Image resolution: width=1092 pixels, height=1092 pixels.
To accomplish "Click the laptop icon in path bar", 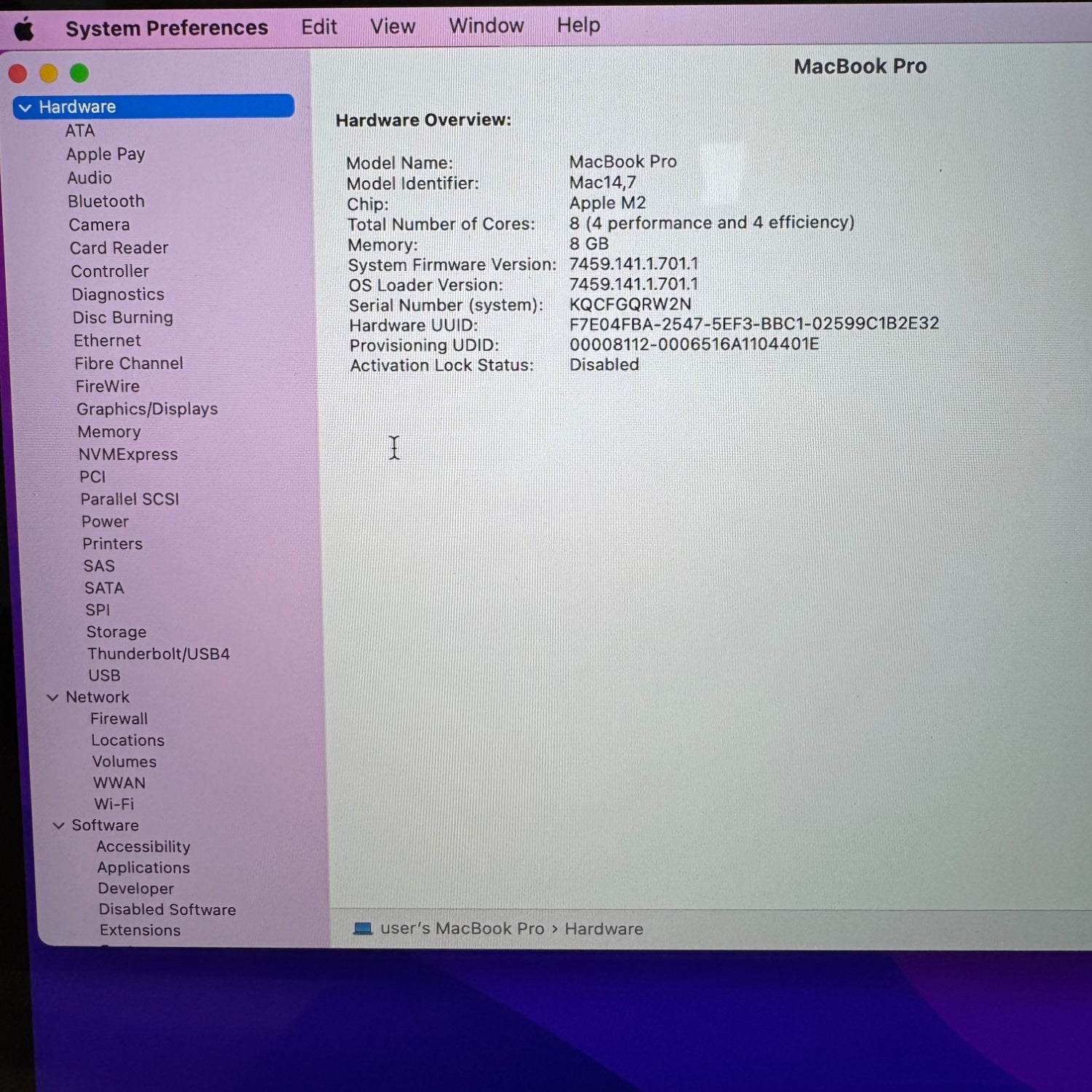I will point(362,928).
